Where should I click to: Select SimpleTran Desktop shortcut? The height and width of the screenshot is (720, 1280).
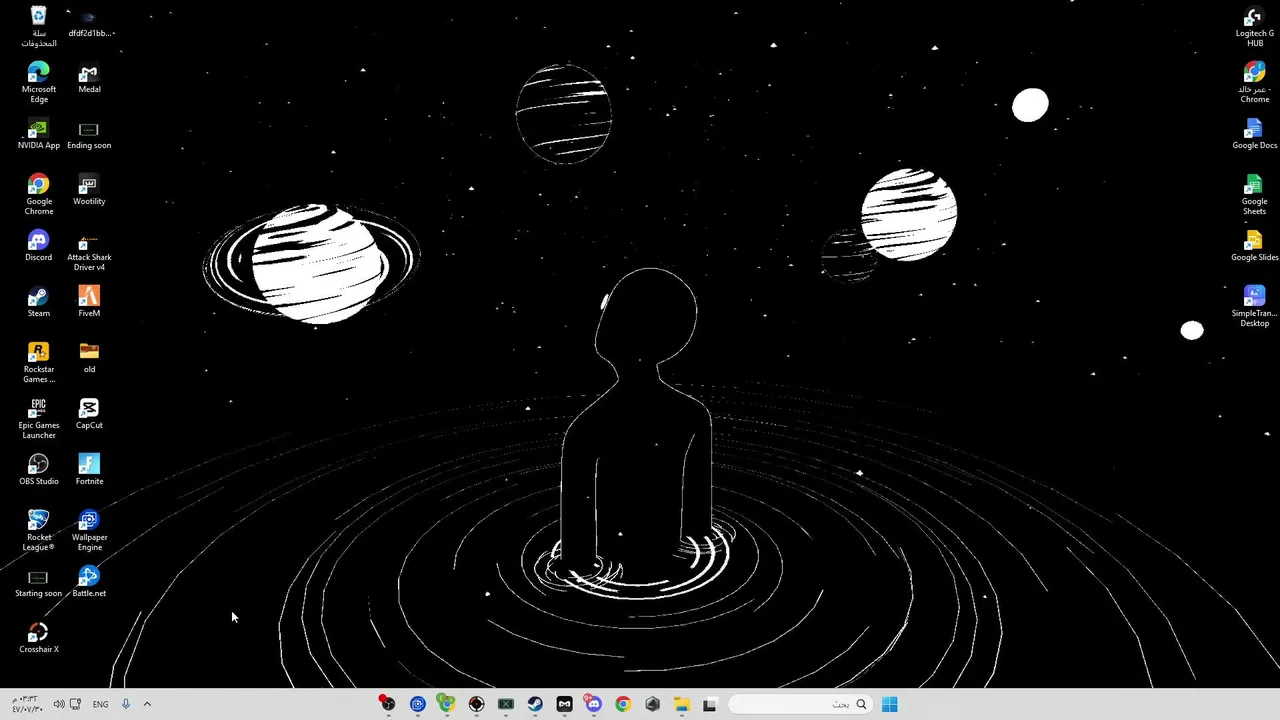point(1254,306)
